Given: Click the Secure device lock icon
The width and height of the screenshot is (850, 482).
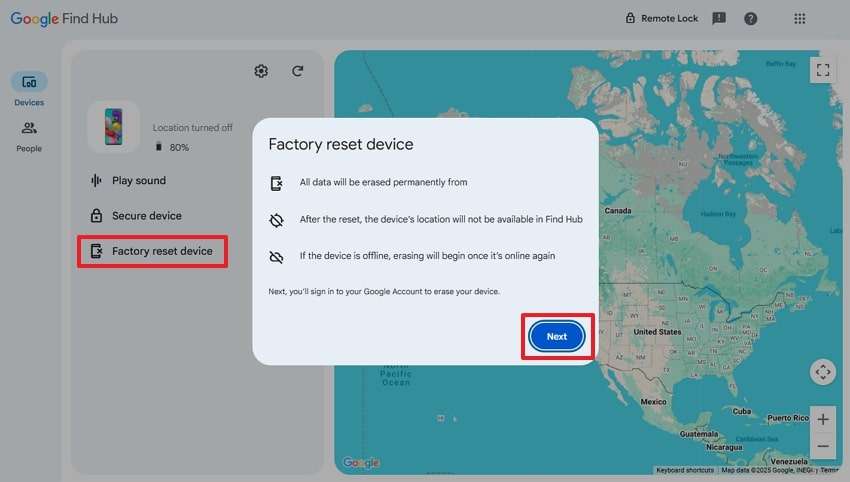Looking at the screenshot, I should coord(96,216).
